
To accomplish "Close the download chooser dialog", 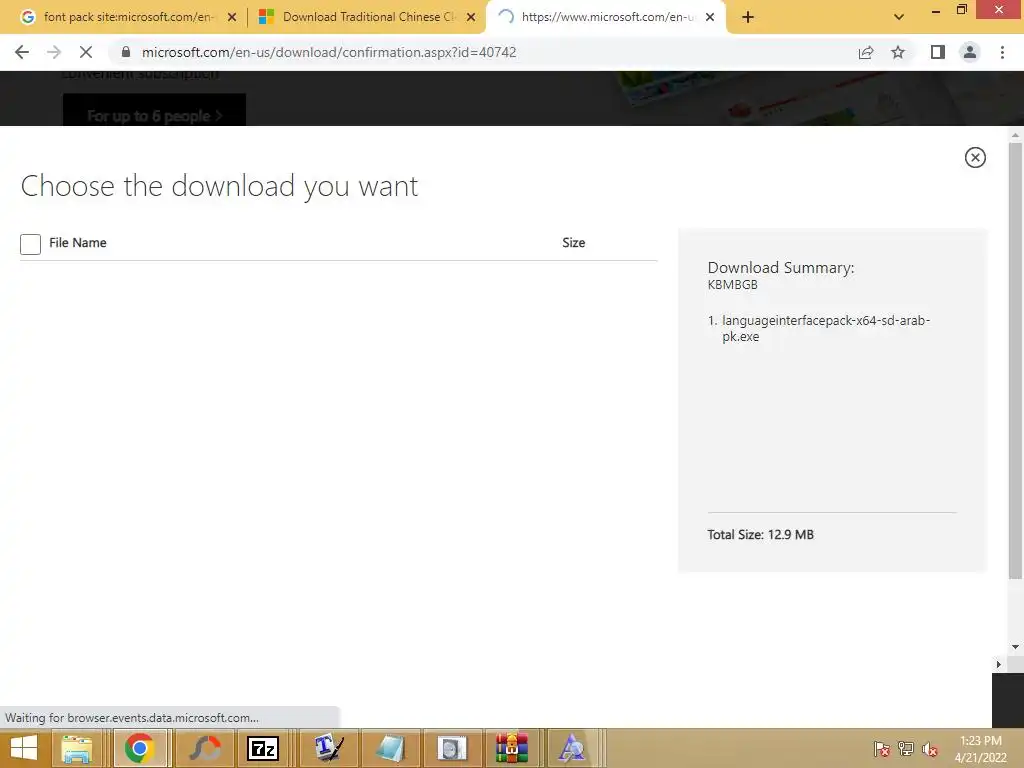I will point(975,157).
